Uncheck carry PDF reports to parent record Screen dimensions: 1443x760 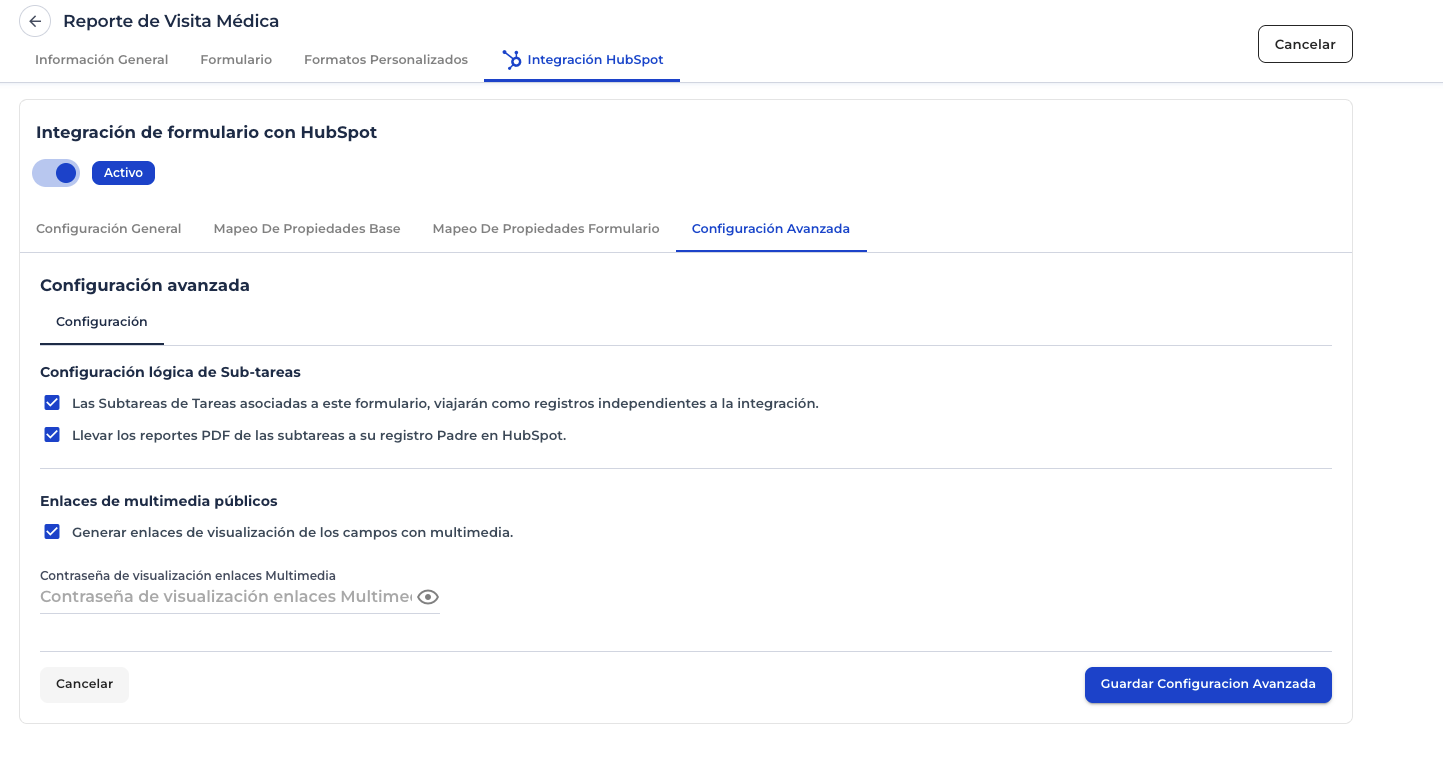[x=52, y=435]
